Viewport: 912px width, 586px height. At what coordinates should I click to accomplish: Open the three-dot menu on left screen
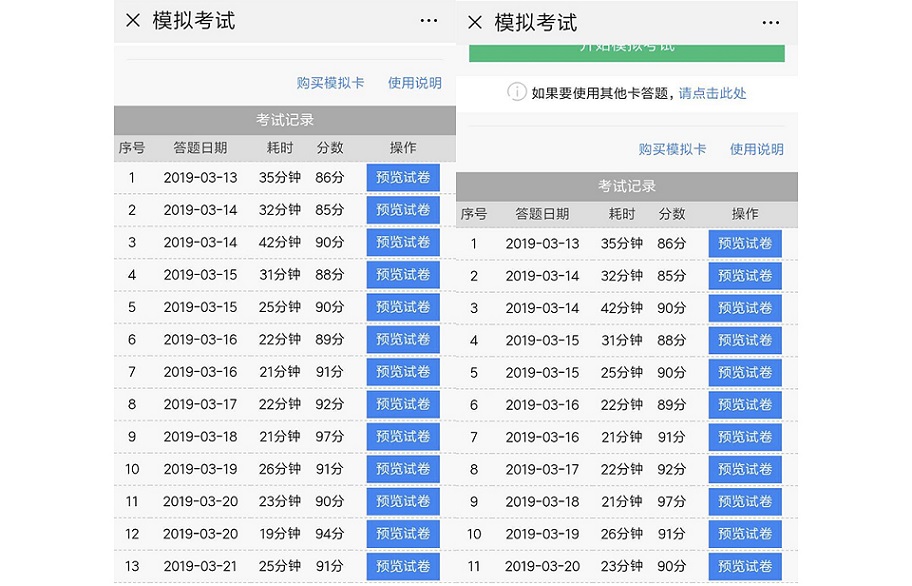point(429,21)
